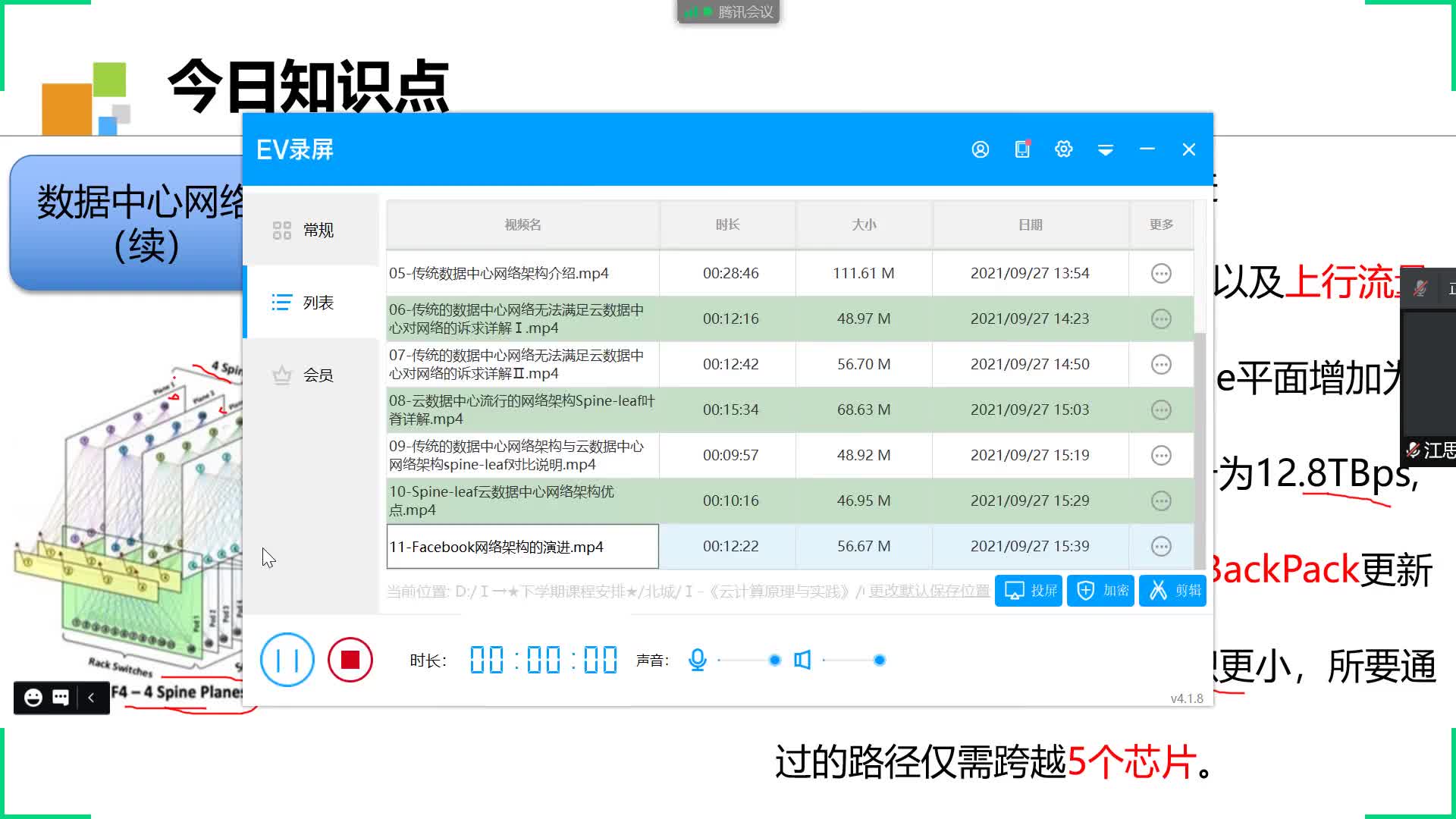Adjust the speaker volume slider
1456x819 pixels.
(x=854, y=660)
